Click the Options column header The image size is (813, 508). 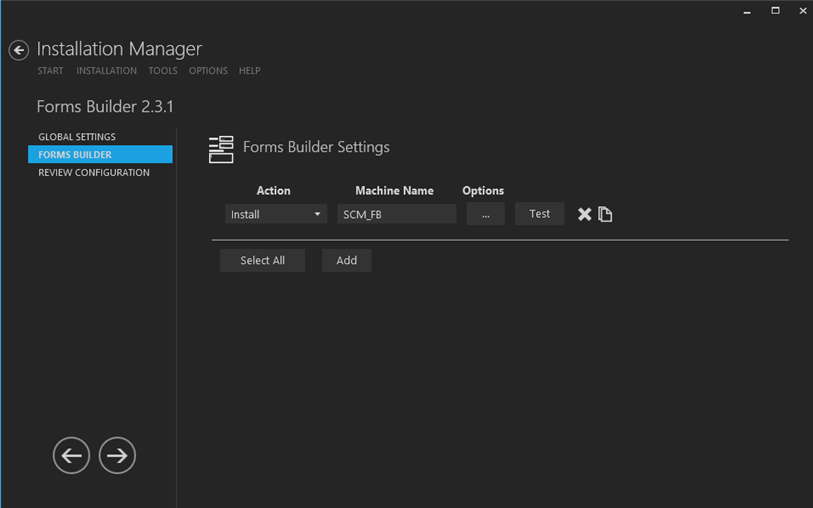[x=483, y=191]
